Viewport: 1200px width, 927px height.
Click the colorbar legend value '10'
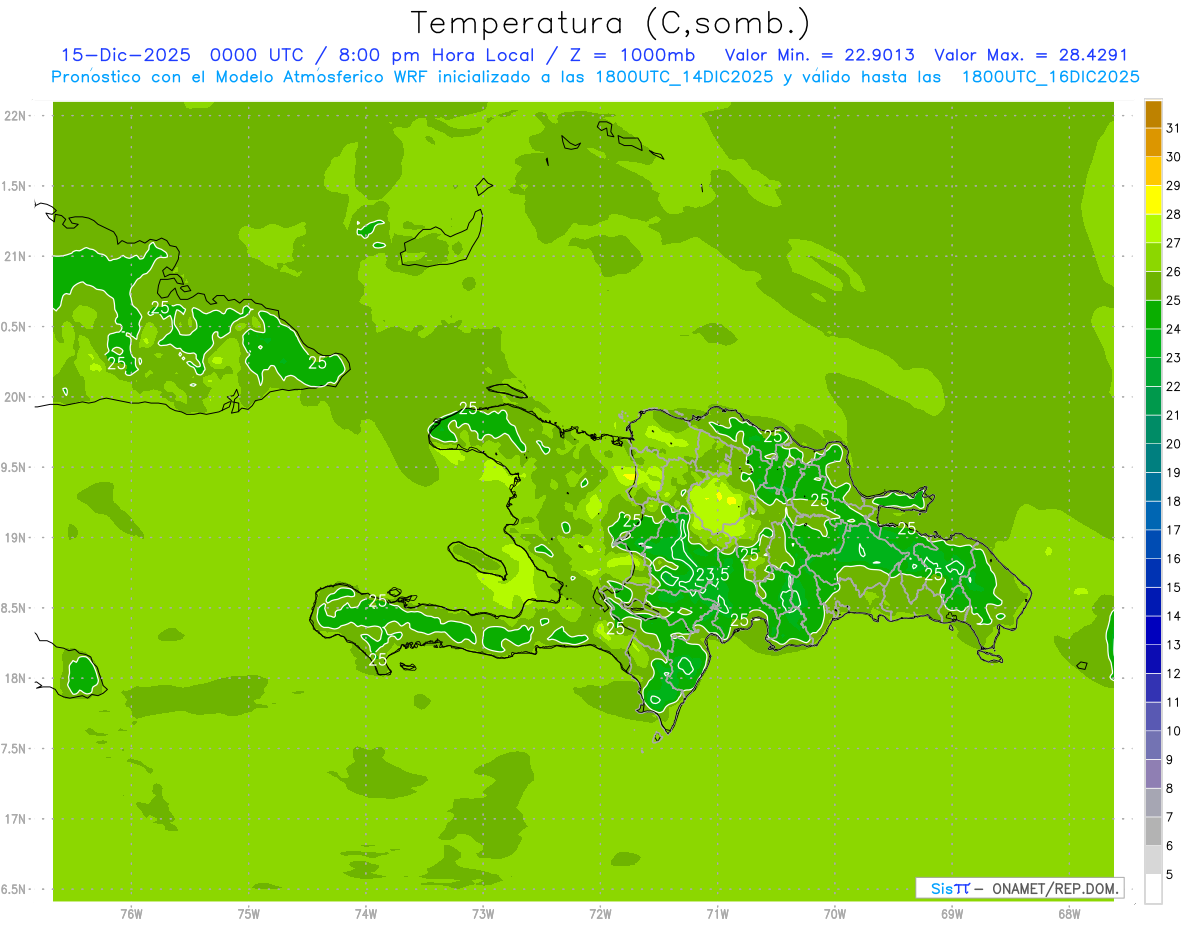tap(1173, 731)
